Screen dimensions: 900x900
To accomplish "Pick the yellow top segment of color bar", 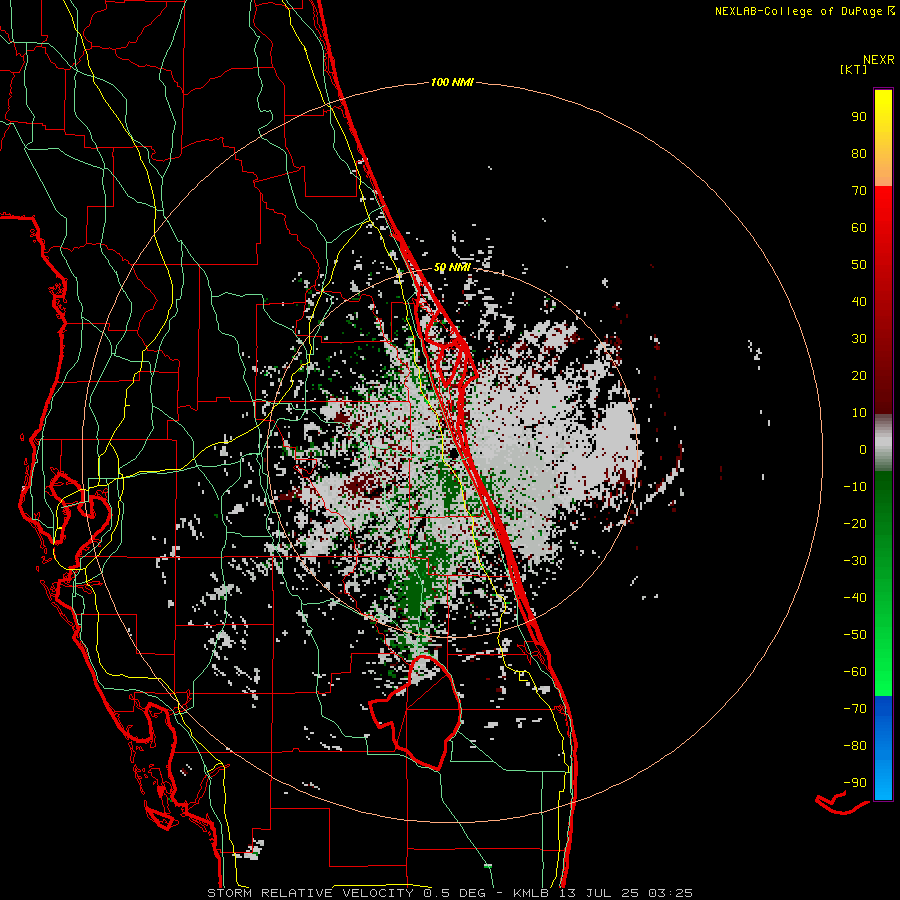I will pos(883,138).
